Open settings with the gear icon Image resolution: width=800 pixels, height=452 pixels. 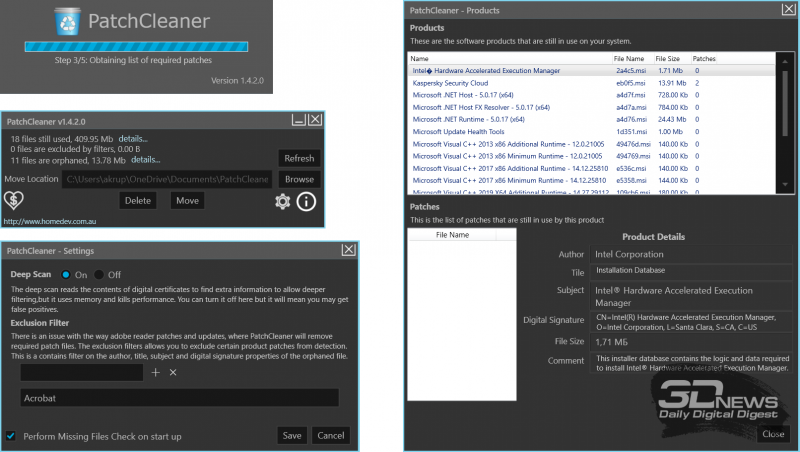[x=283, y=202]
